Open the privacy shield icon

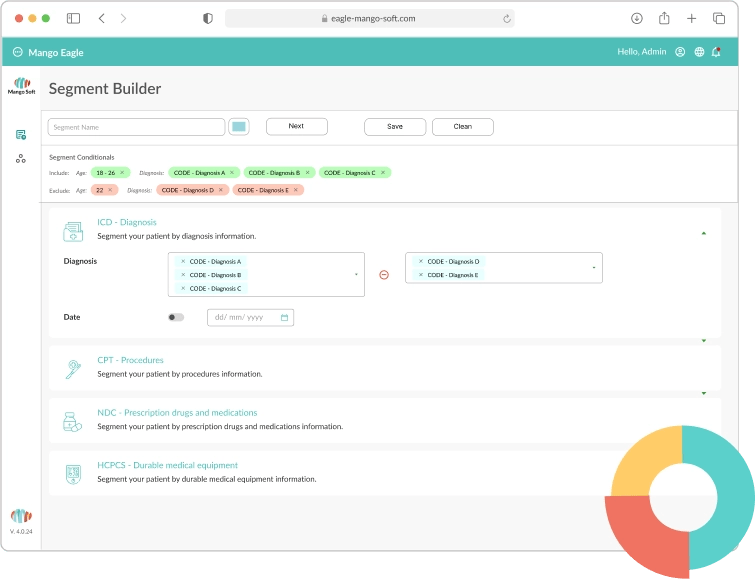tap(208, 18)
